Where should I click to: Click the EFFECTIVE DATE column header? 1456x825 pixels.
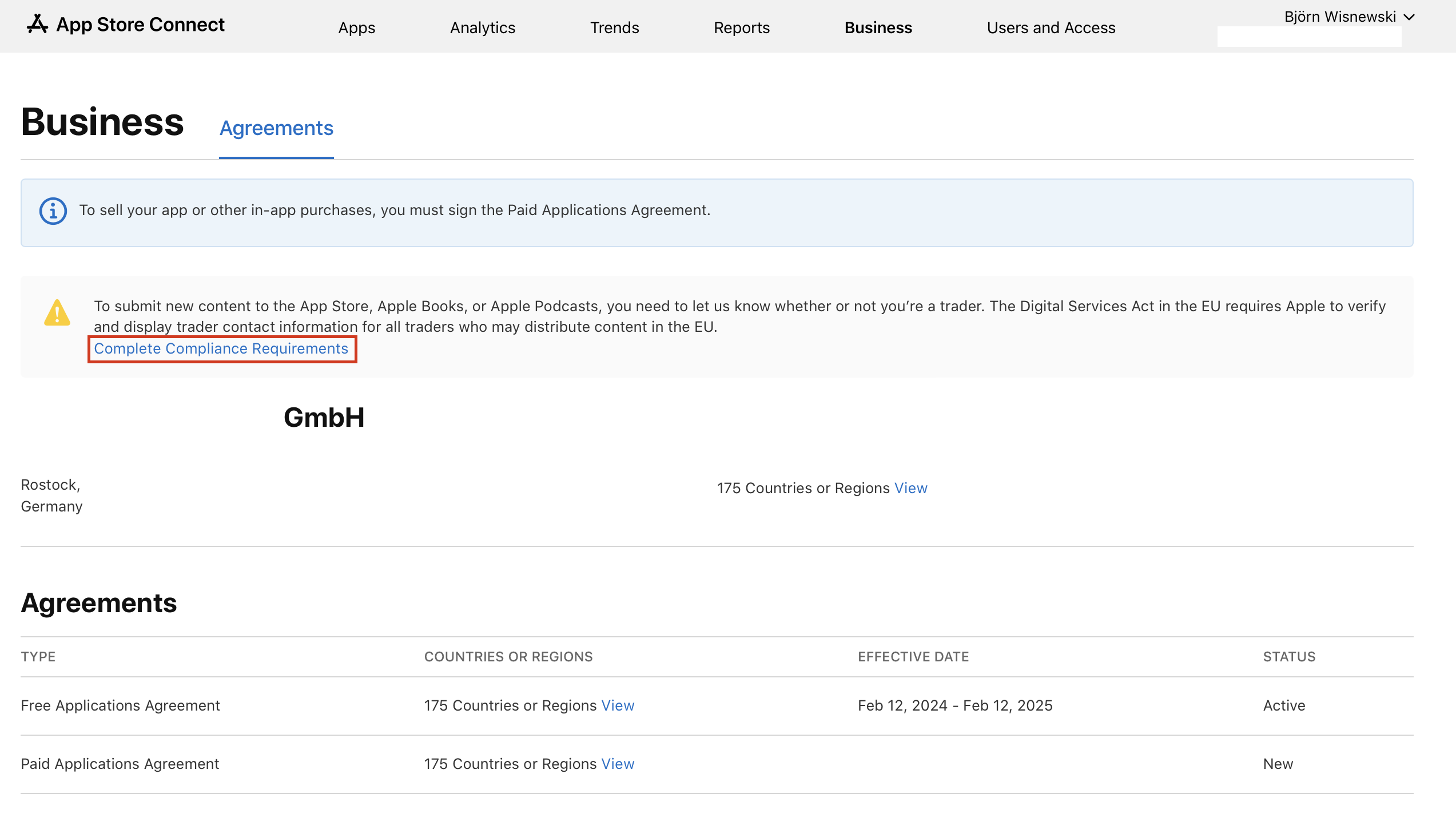pyautogui.click(x=913, y=657)
